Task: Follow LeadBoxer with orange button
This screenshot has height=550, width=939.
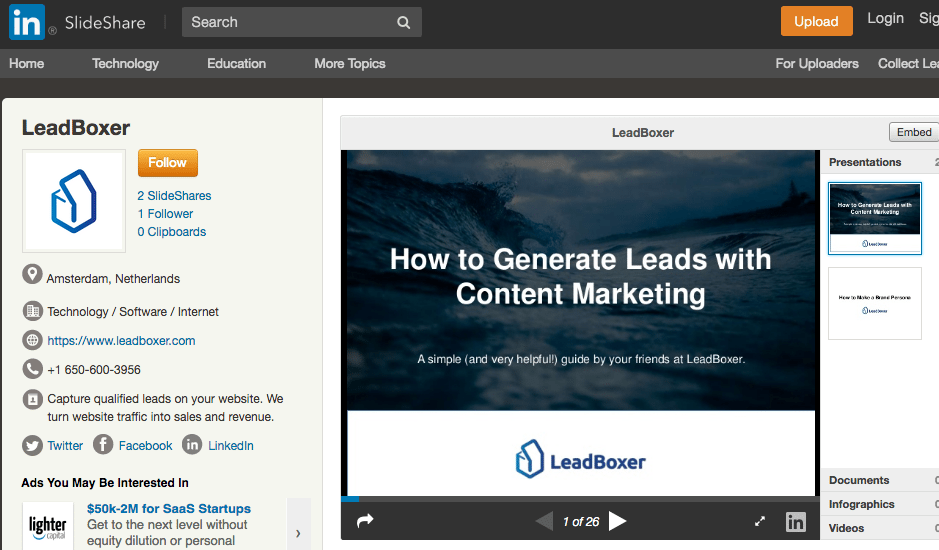Action: point(168,163)
